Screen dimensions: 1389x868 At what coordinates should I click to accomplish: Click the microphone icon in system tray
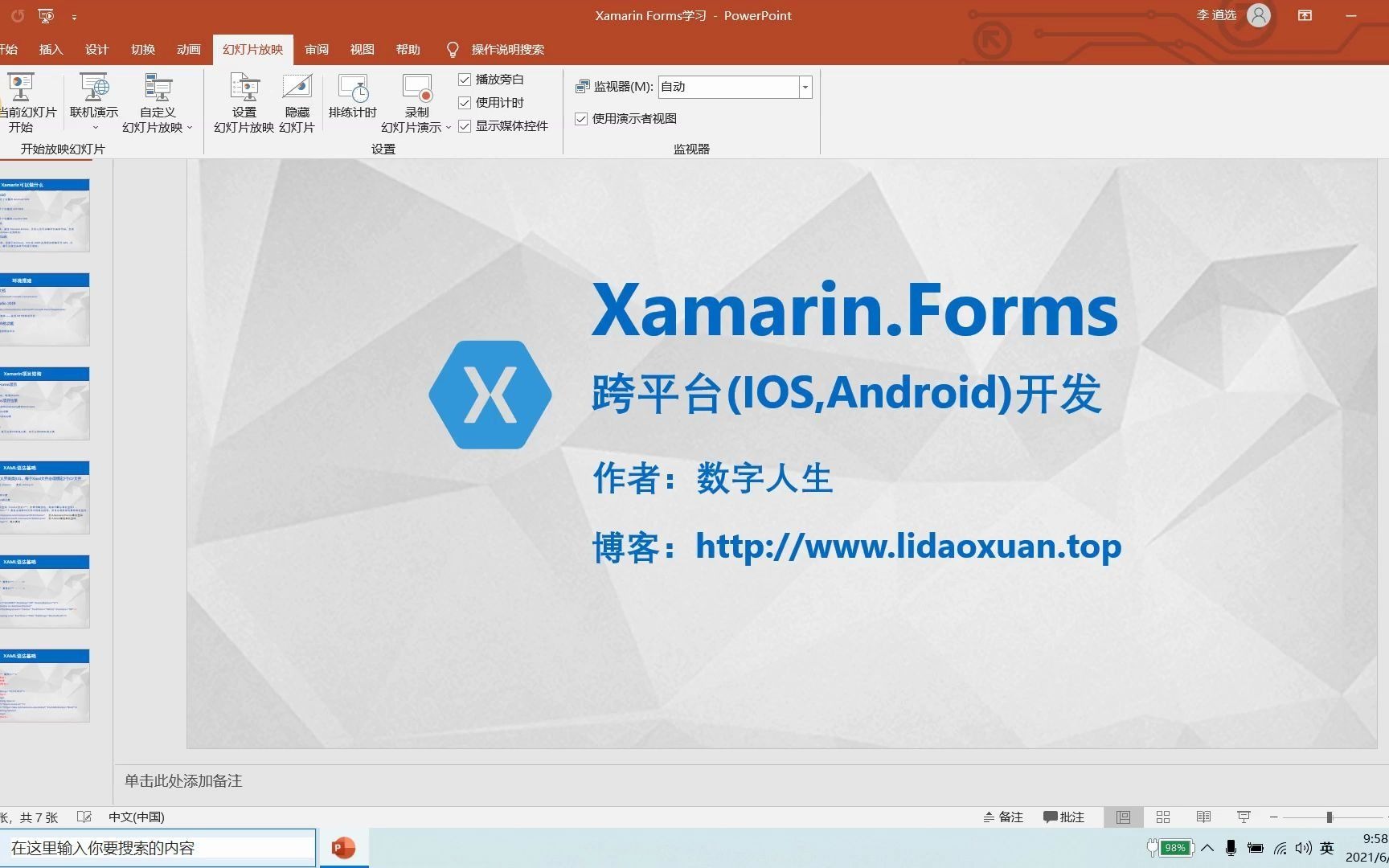[x=1231, y=848]
